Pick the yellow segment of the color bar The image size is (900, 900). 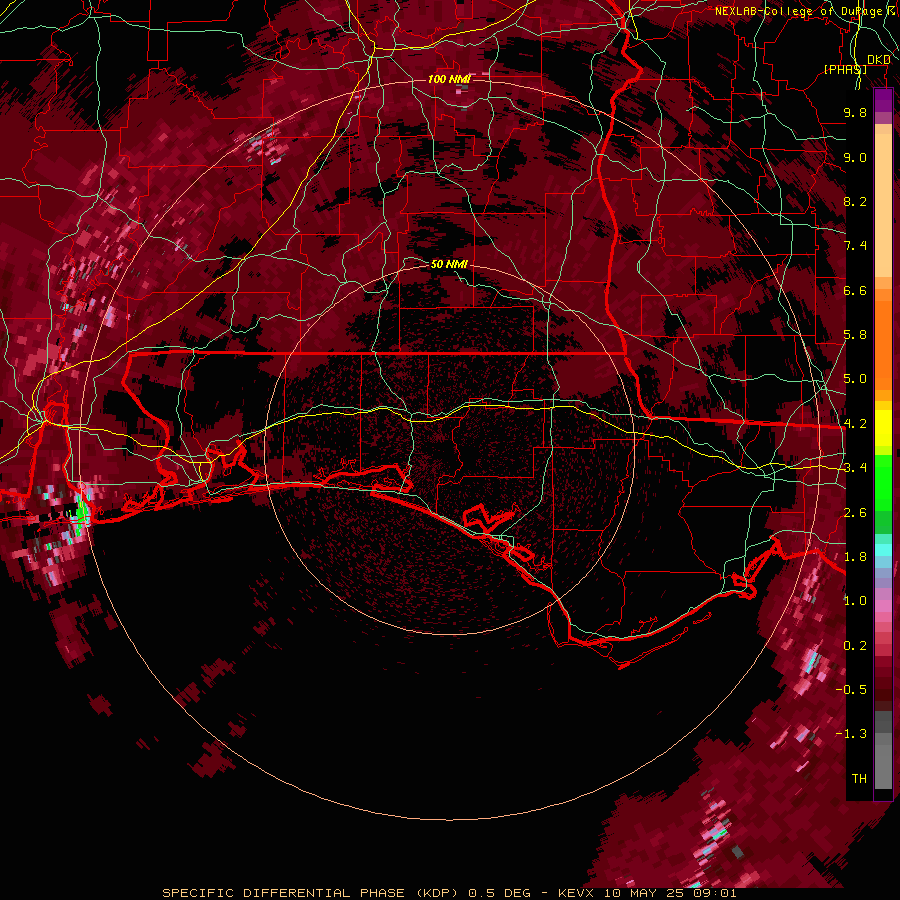click(x=883, y=428)
